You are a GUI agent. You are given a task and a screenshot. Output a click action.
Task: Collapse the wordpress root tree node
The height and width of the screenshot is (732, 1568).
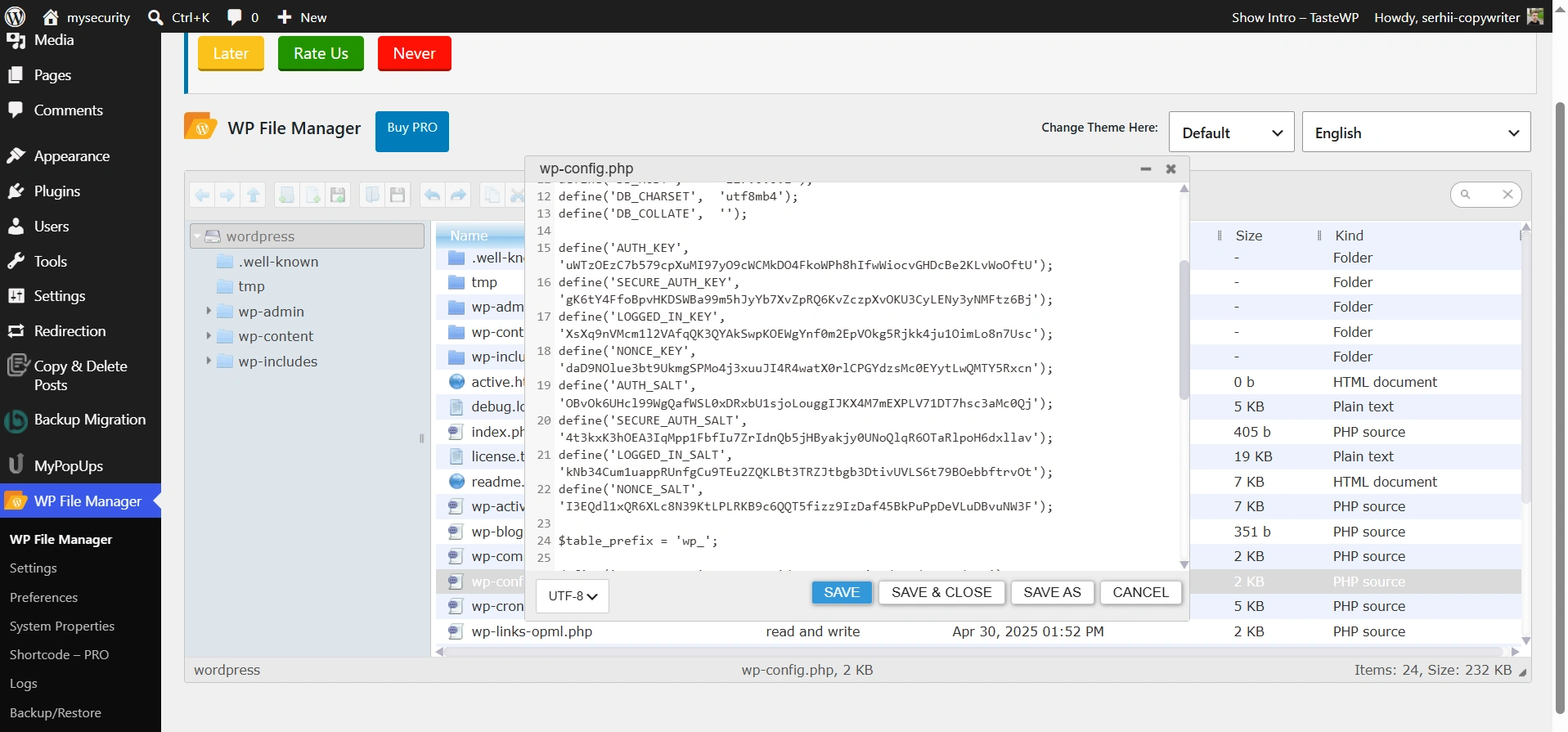click(x=197, y=236)
